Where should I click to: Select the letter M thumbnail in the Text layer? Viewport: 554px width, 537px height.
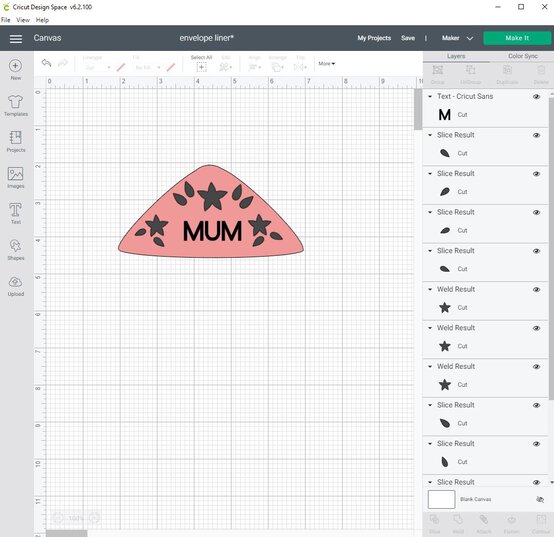point(444,115)
